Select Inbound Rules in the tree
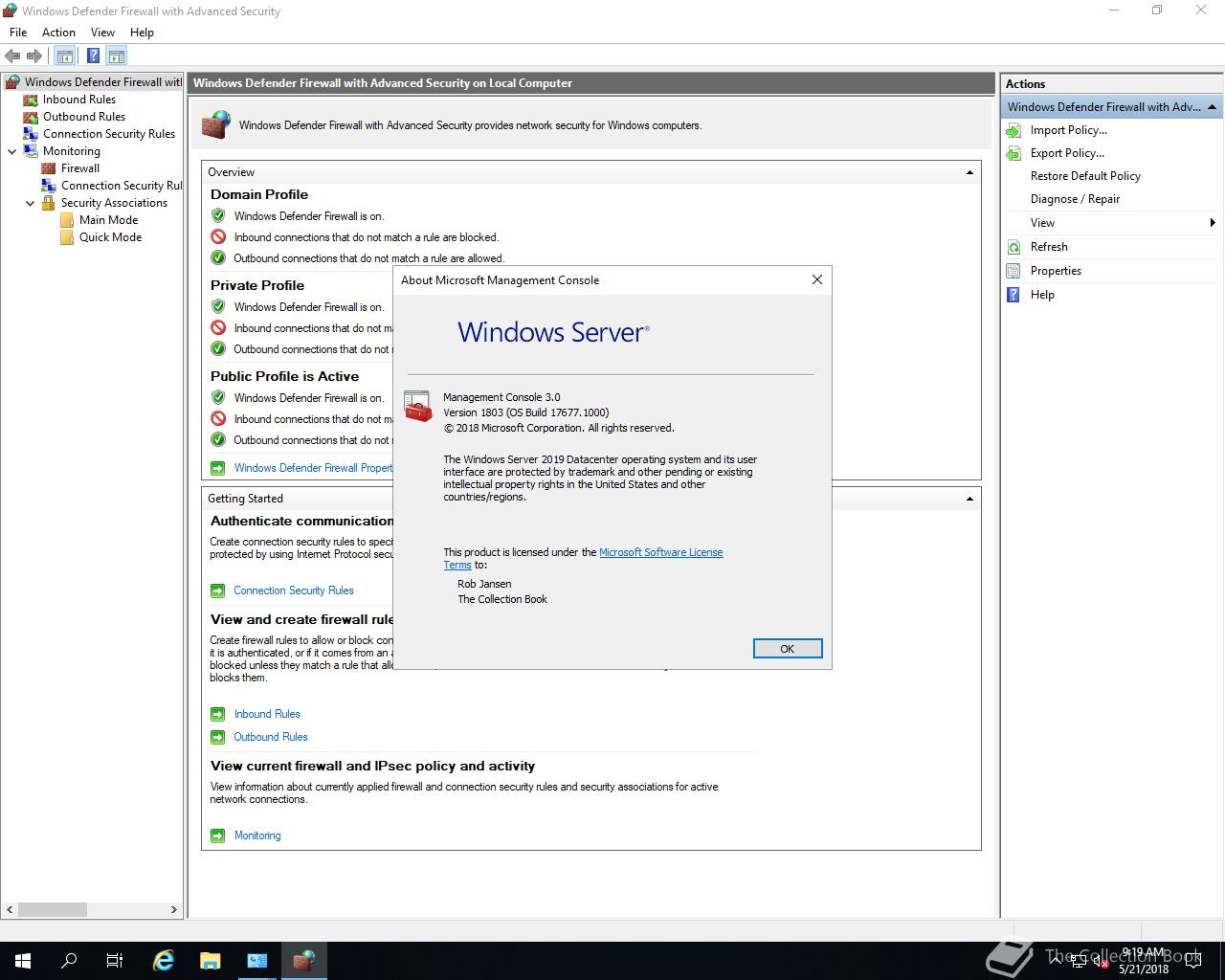Viewport: 1225px width, 980px height. 79,100
